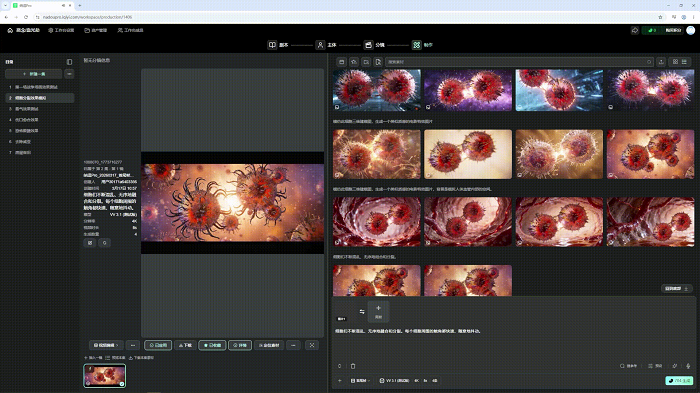This screenshot has width=700, height=393.
Task: Click the upload icon beside the search bar
Action: [x=661, y=62]
